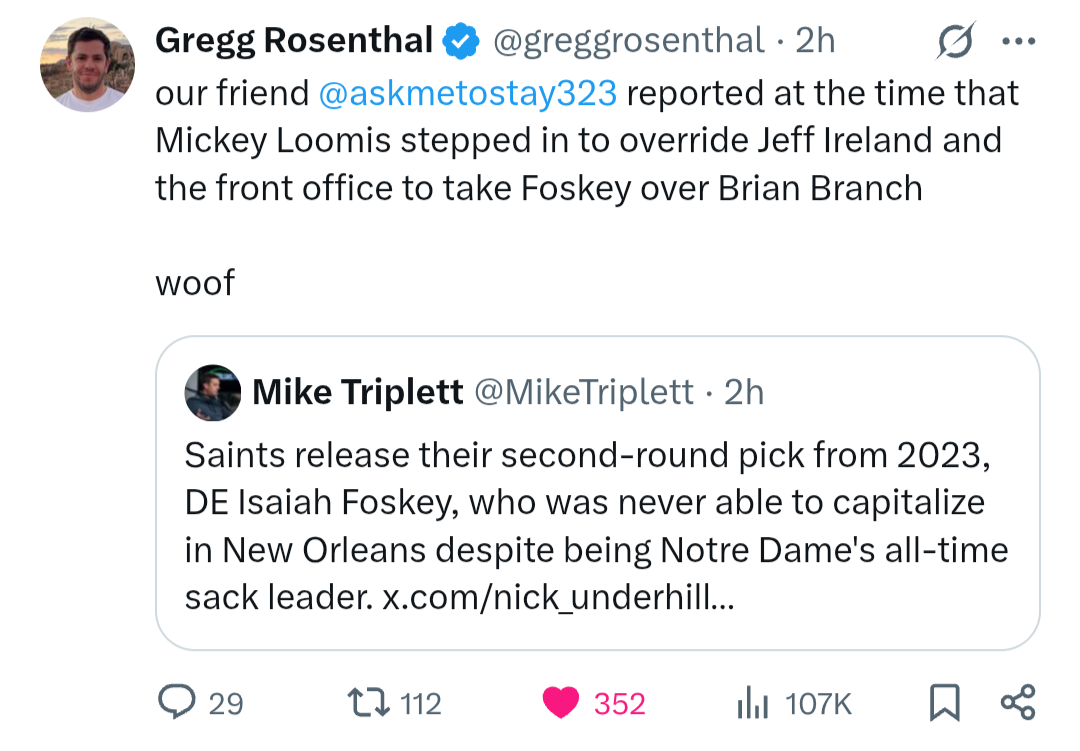Open Gregg Rosenthal's profile picture
This screenshot has width=1080, height=751.
coord(87,64)
